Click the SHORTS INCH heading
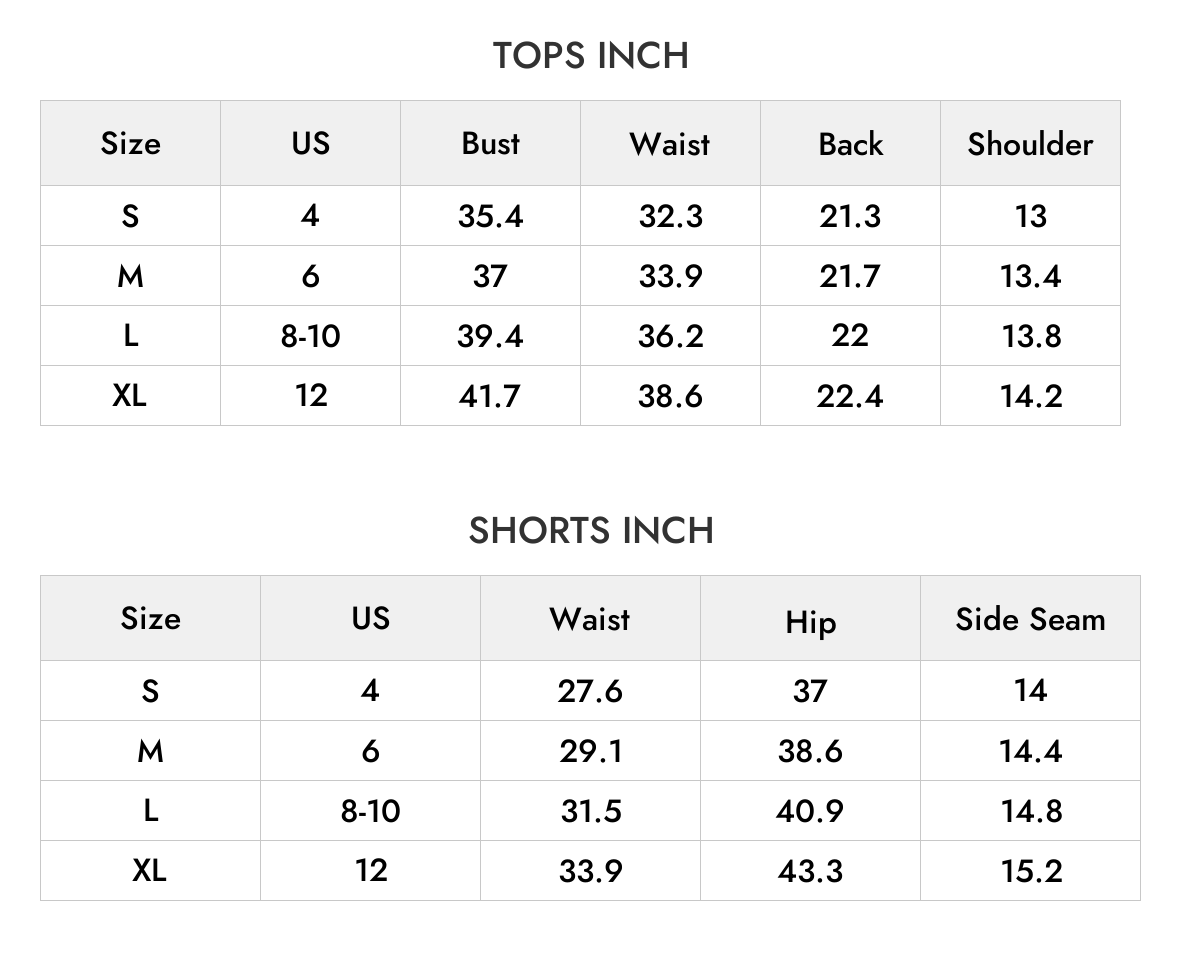This screenshot has height=970, width=1180. pos(591,531)
